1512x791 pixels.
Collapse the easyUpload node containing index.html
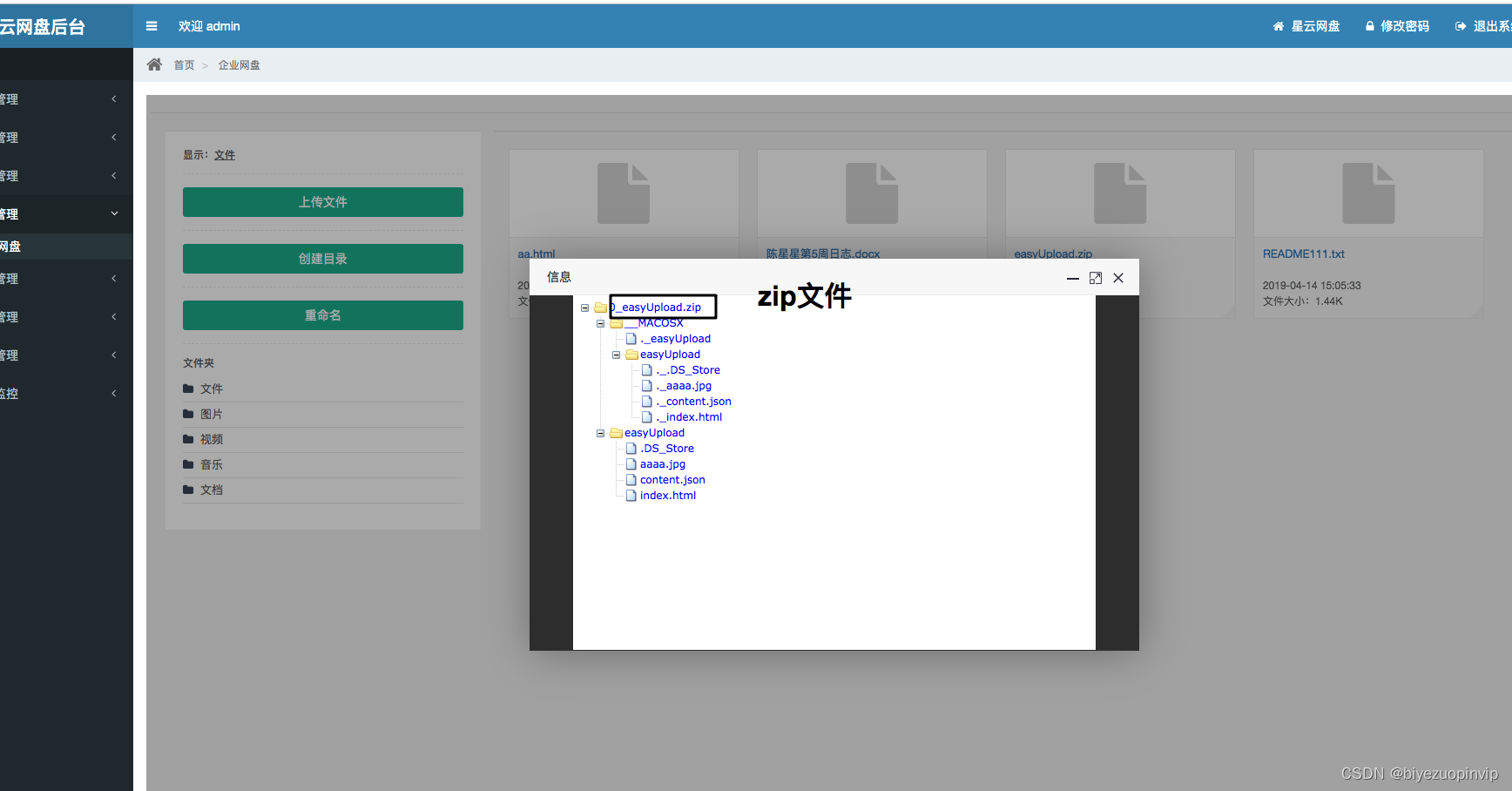point(601,433)
